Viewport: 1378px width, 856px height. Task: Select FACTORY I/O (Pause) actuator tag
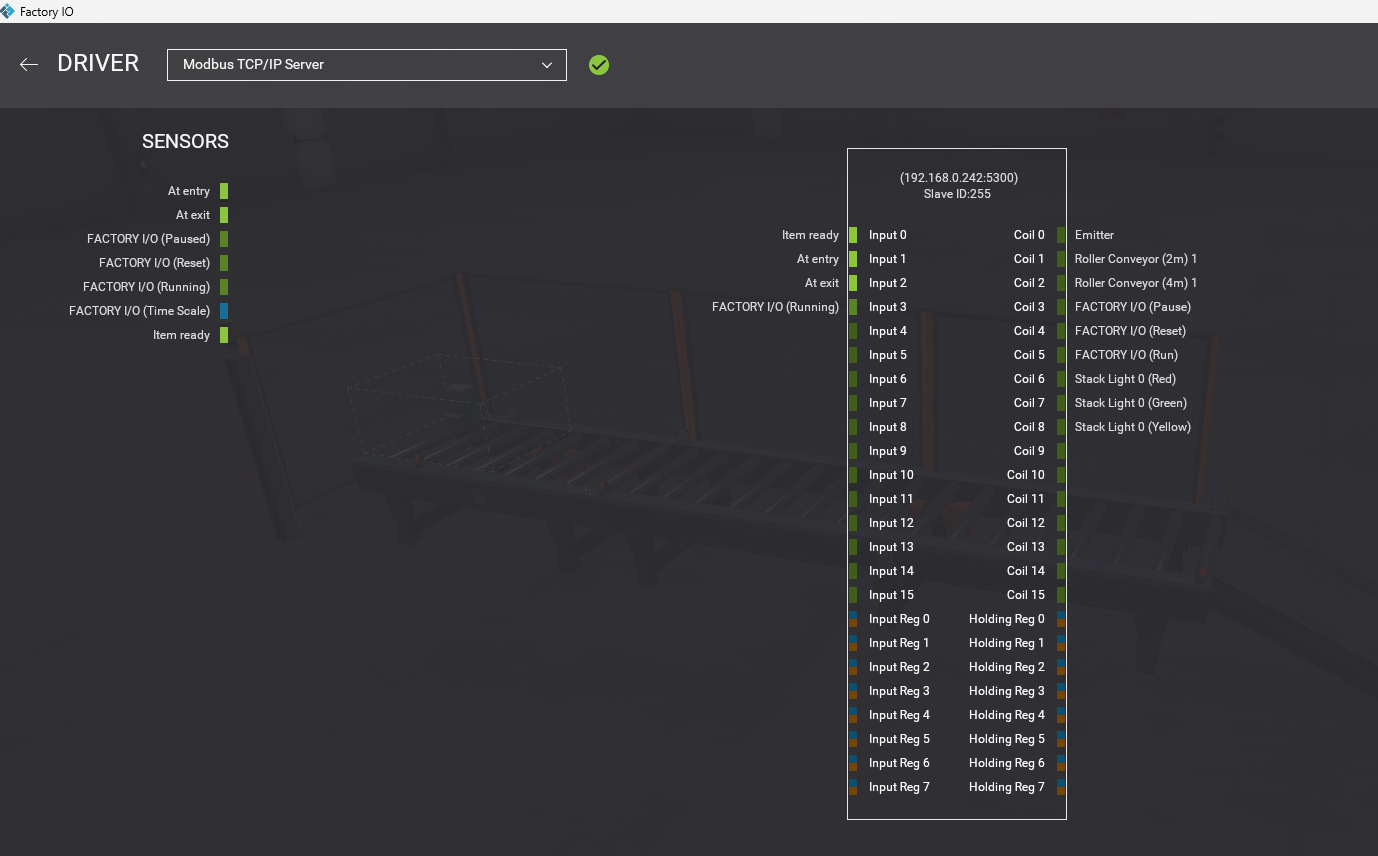coord(1133,307)
